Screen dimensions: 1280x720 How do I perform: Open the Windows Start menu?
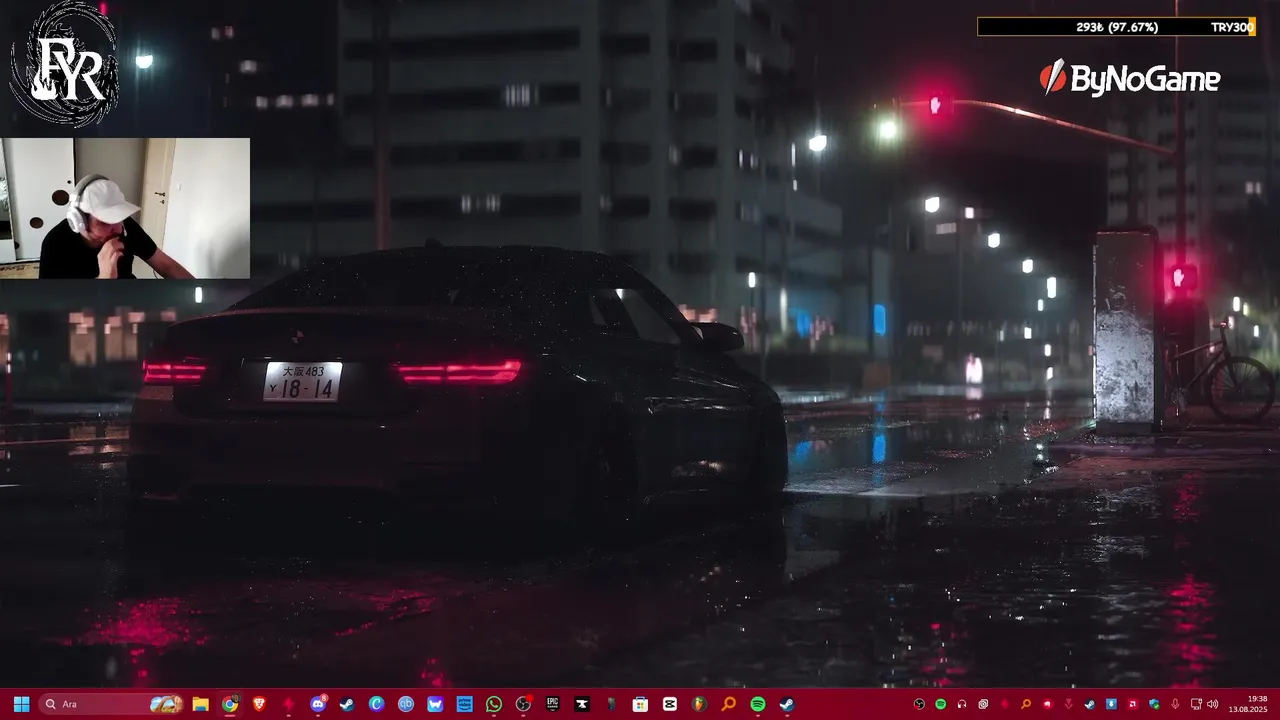pyautogui.click(x=21, y=704)
